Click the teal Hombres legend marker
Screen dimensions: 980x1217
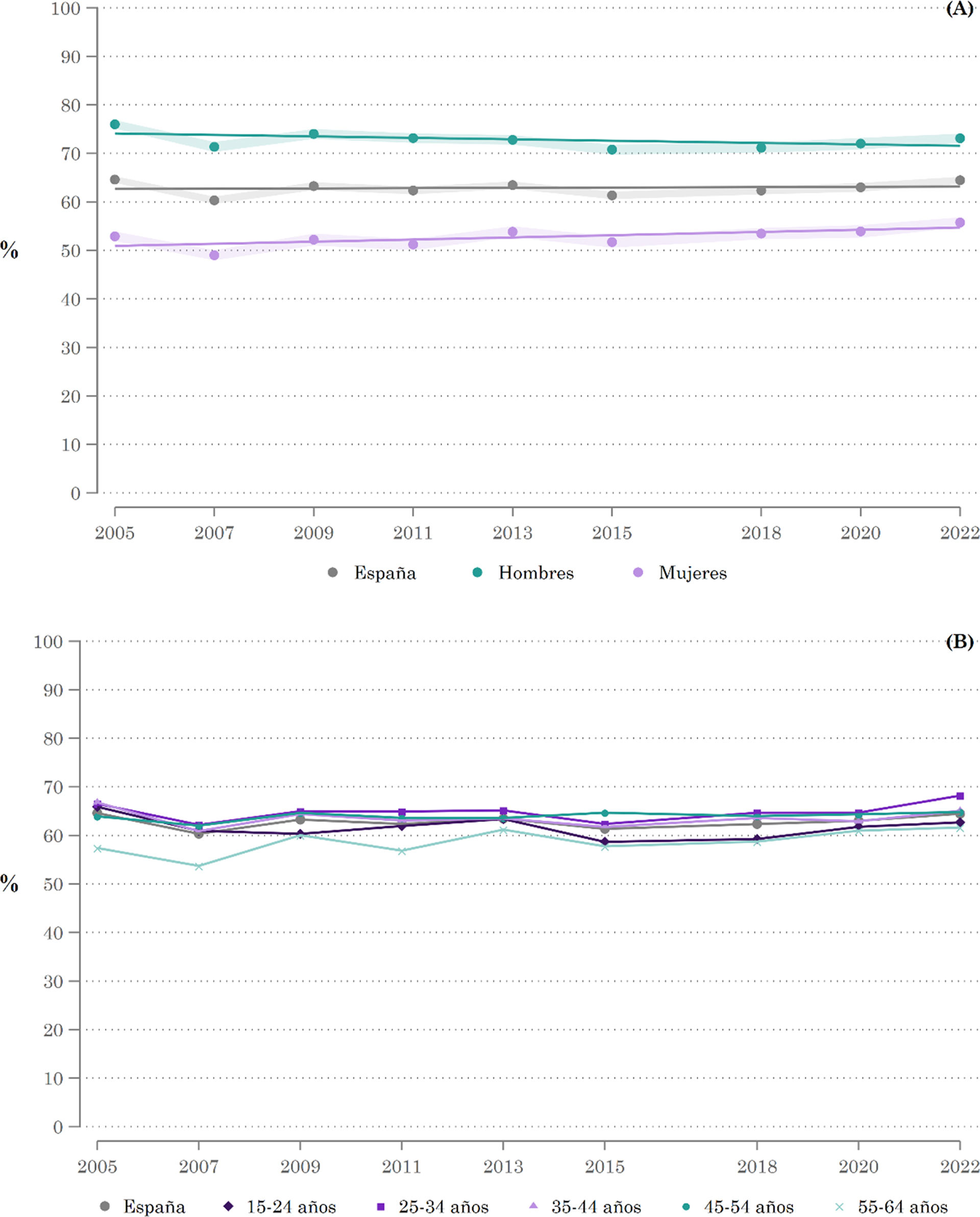tap(477, 573)
